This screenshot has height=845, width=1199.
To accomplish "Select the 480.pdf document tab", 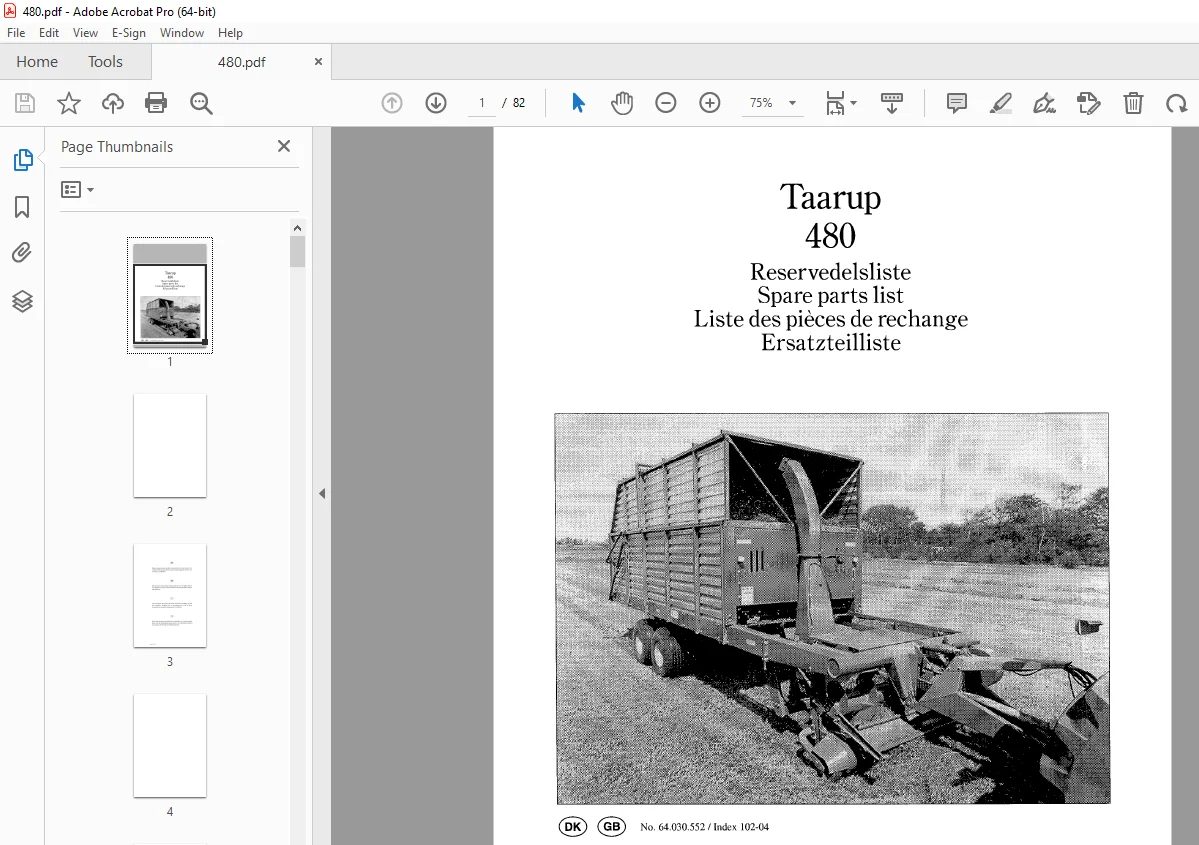I will coord(242,62).
